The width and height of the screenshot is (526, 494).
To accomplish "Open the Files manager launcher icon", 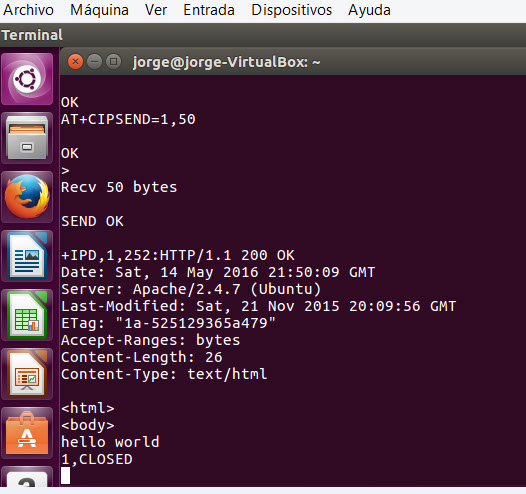I will (27, 138).
